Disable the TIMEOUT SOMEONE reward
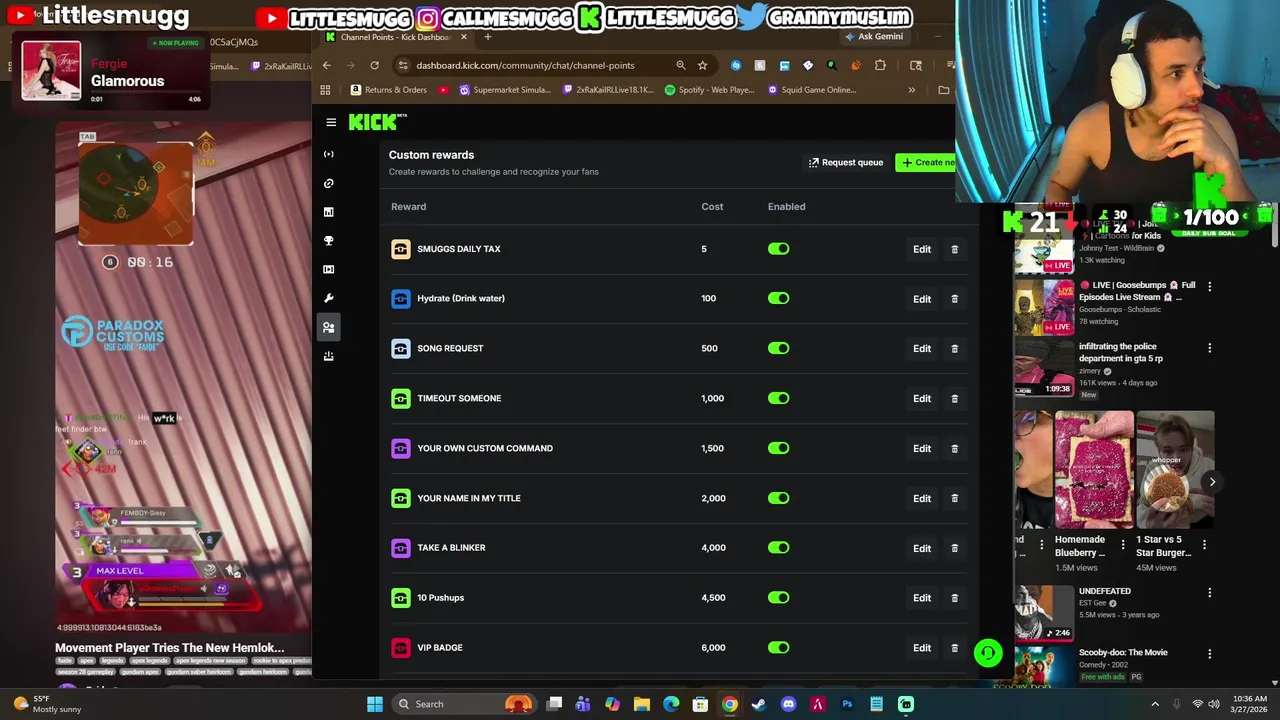This screenshot has height=720, width=1280. coord(778,398)
